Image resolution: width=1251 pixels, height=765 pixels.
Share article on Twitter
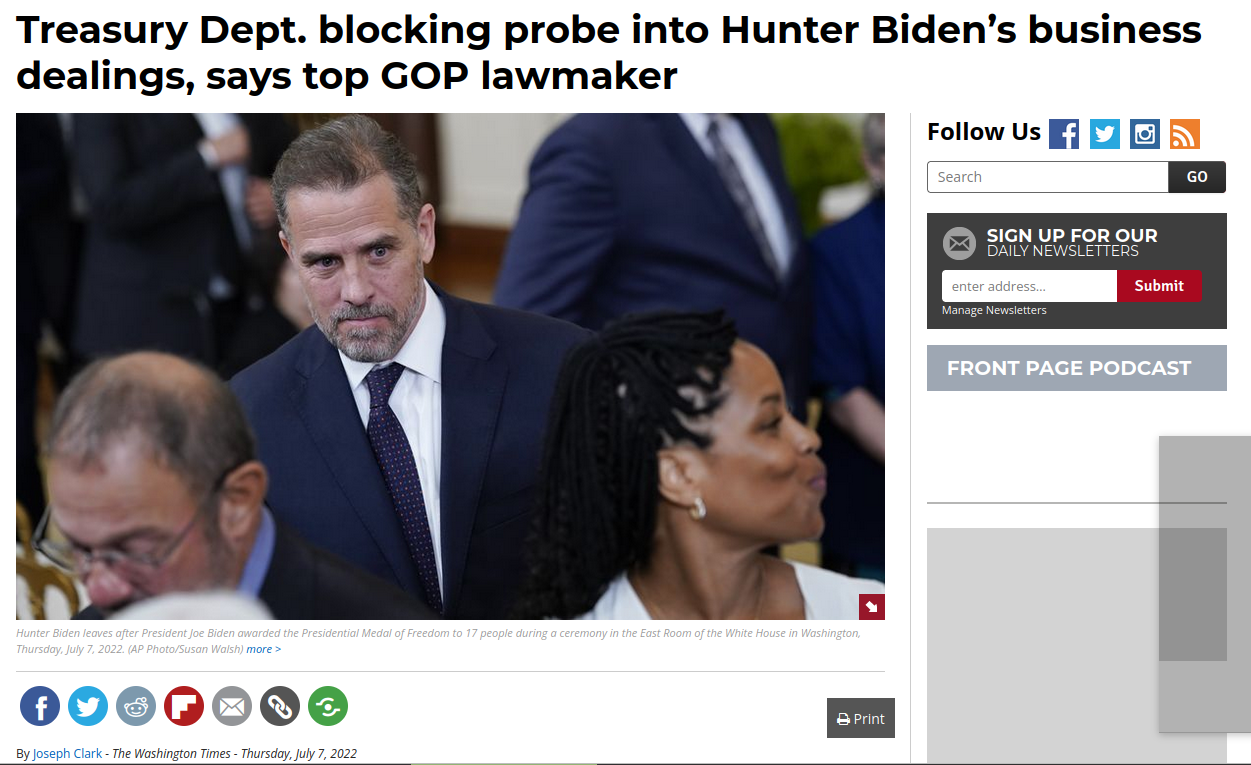(88, 706)
